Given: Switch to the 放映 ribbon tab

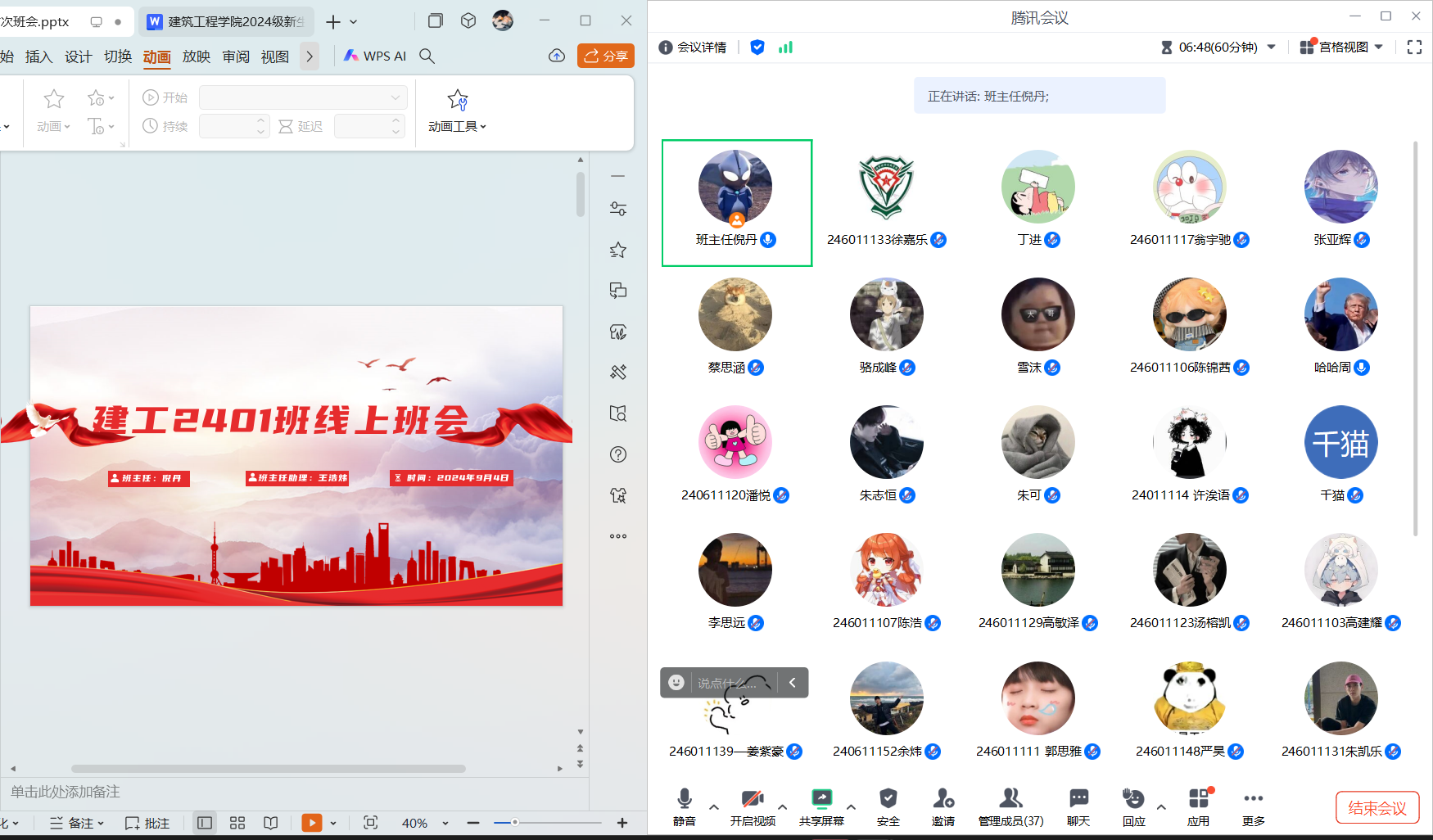Looking at the screenshot, I should tap(196, 56).
